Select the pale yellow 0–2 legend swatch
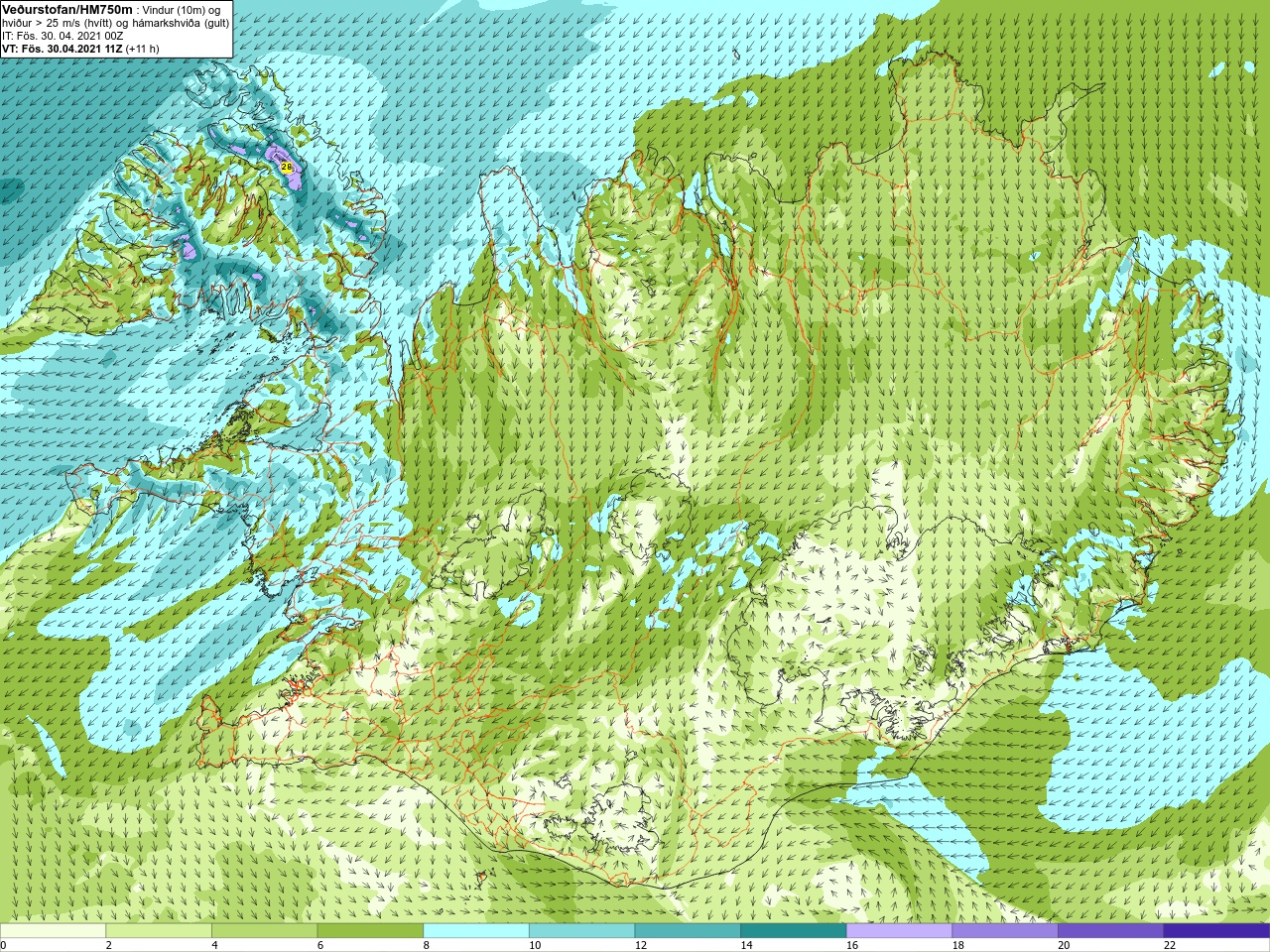 (x=53, y=930)
